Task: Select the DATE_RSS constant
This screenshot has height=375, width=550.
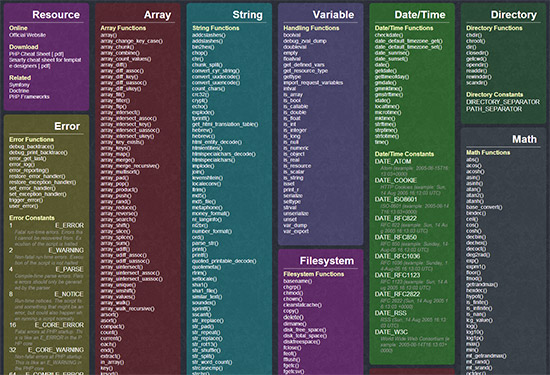Action: 390,313
